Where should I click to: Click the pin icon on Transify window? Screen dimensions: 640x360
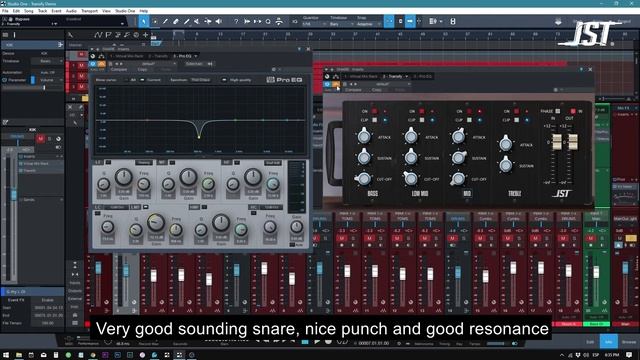coord(581,69)
